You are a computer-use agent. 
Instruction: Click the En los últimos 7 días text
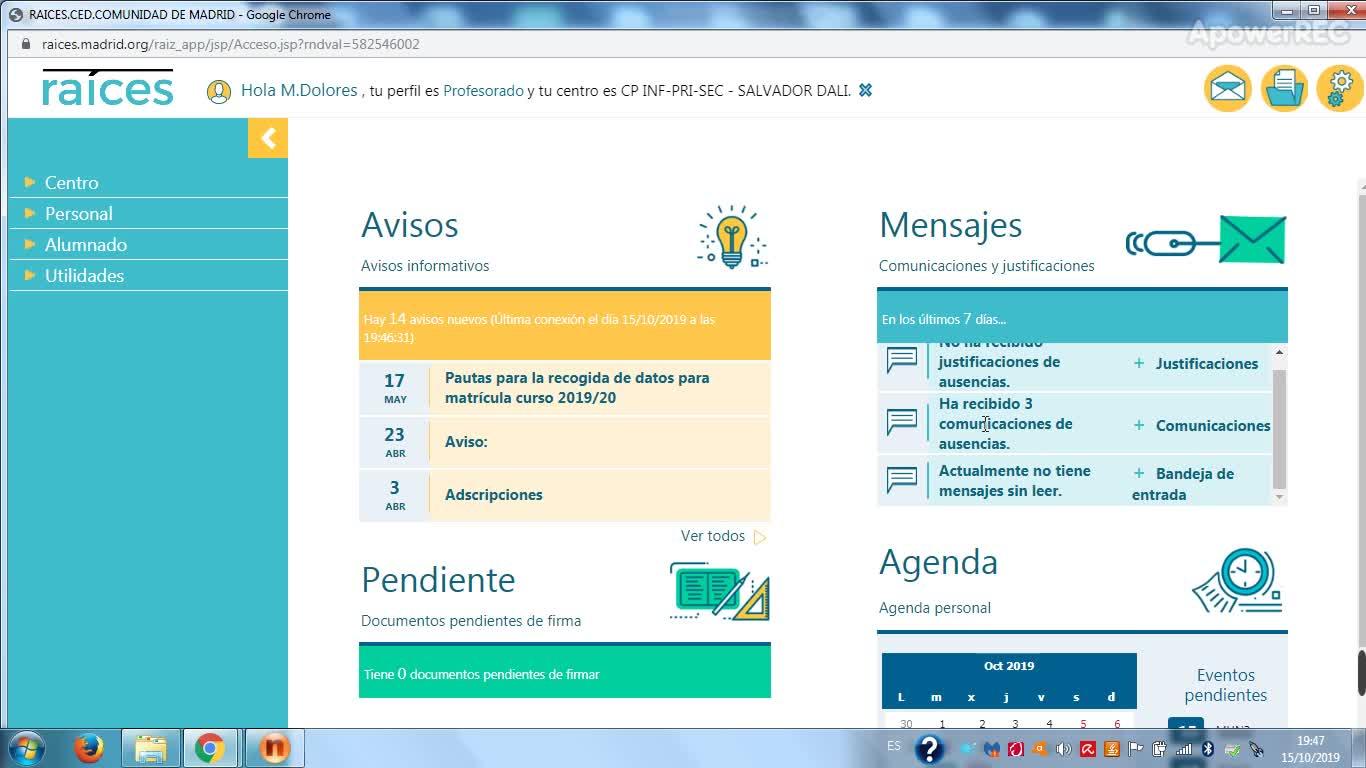[944, 319]
